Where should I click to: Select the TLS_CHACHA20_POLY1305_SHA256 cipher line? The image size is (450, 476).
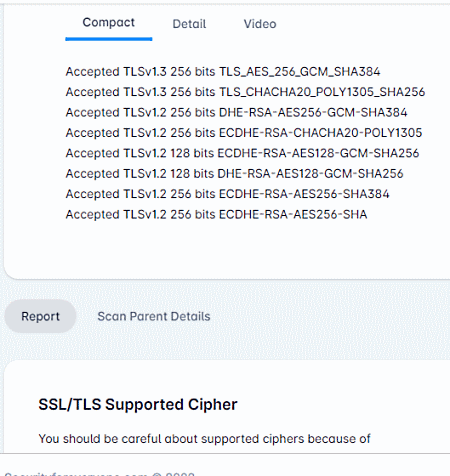coord(245,92)
